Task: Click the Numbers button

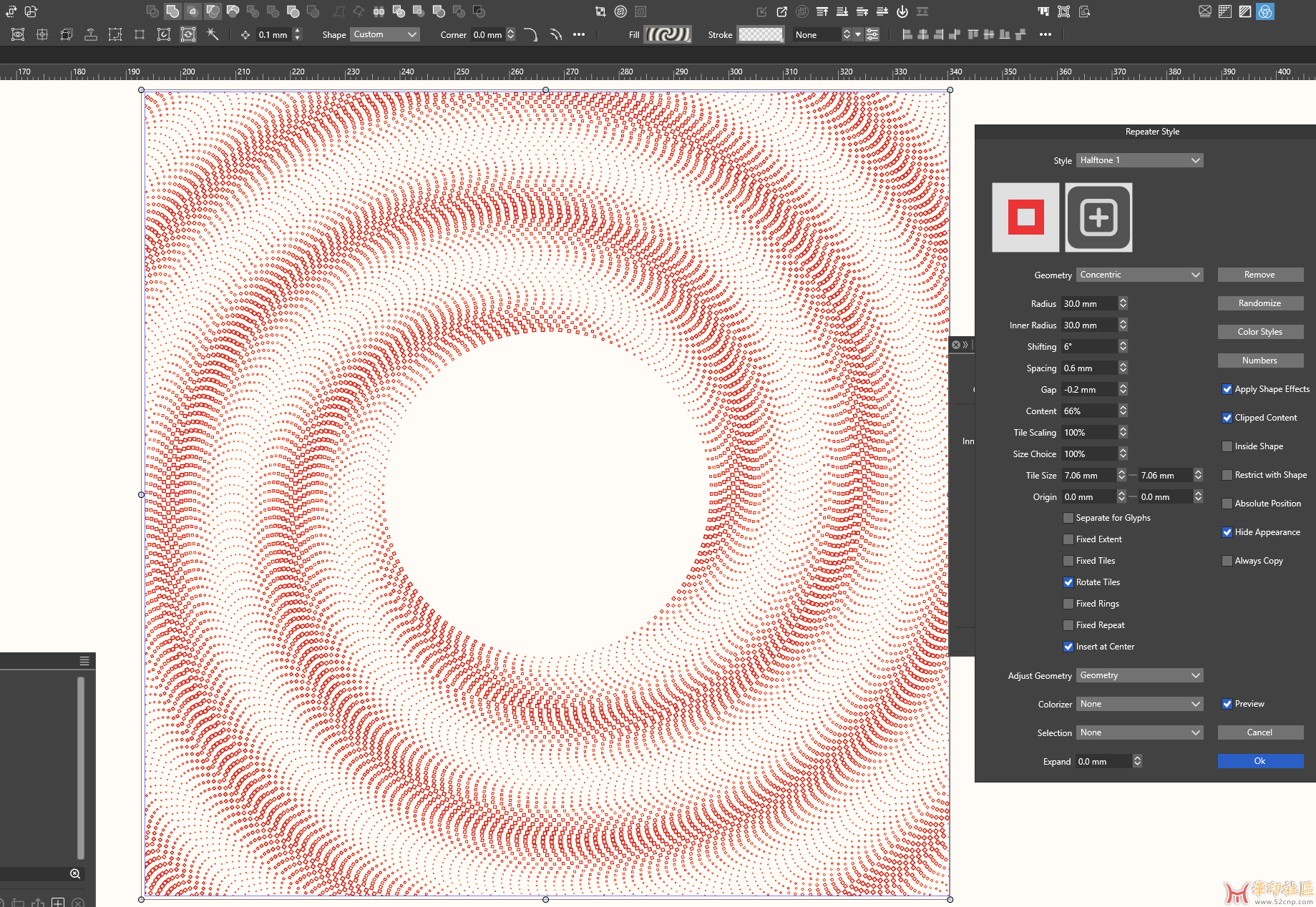Action: pyautogui.click(x=1260, y=361)
